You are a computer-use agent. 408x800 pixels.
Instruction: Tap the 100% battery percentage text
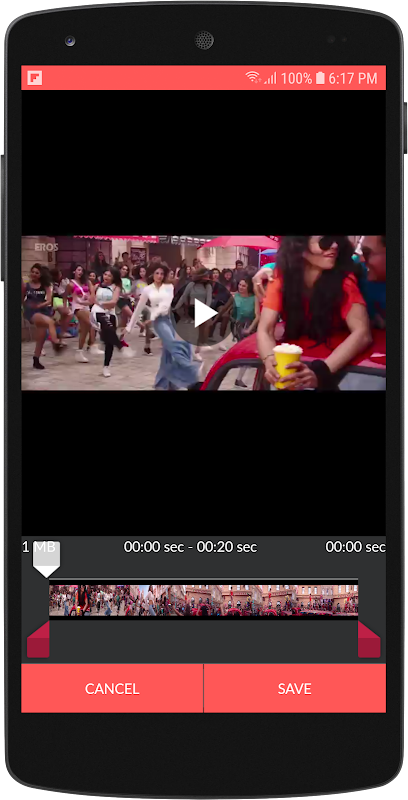click(x=296, y=78)
